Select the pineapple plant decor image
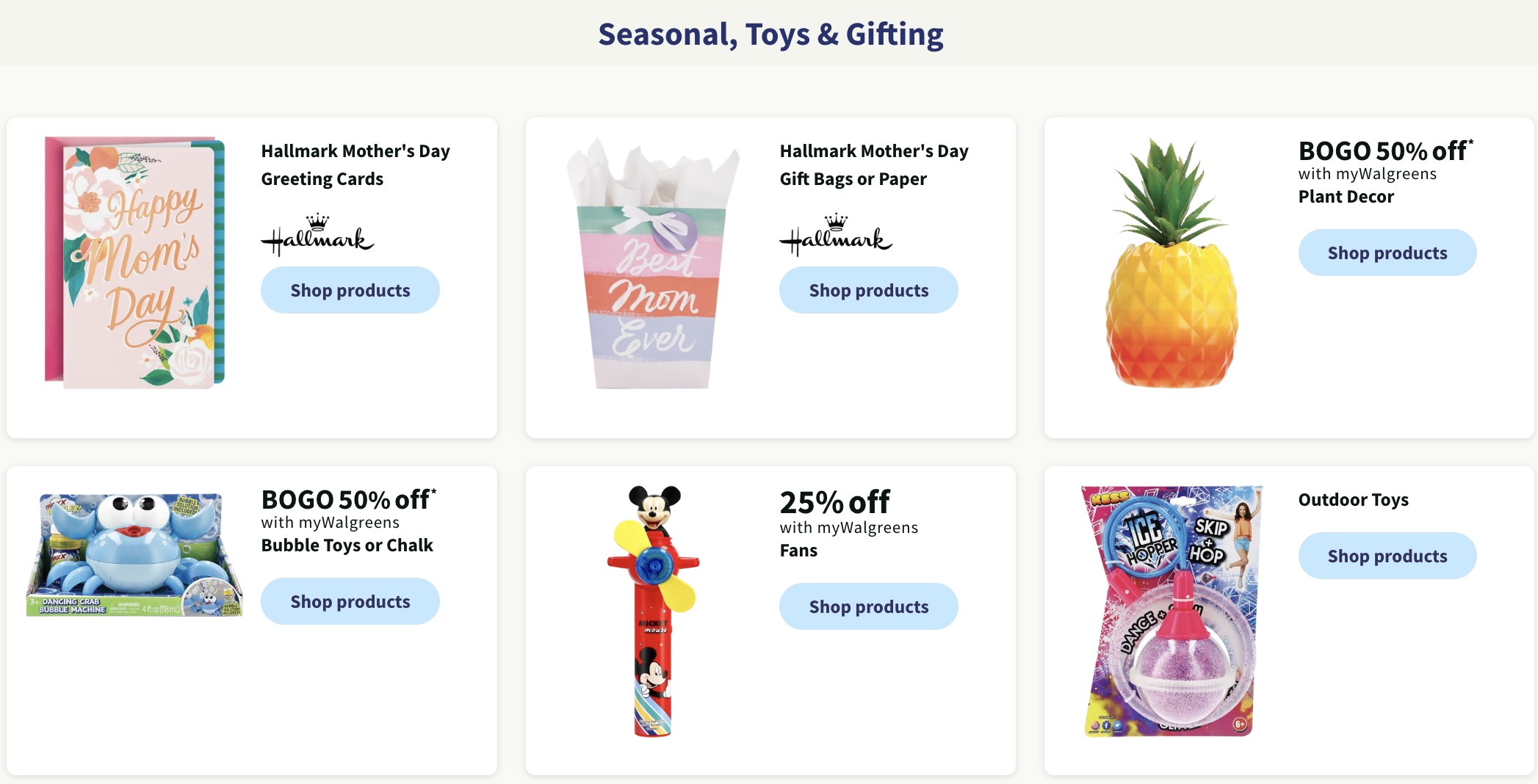1538x784 pixels. [x=1171, y=263]
